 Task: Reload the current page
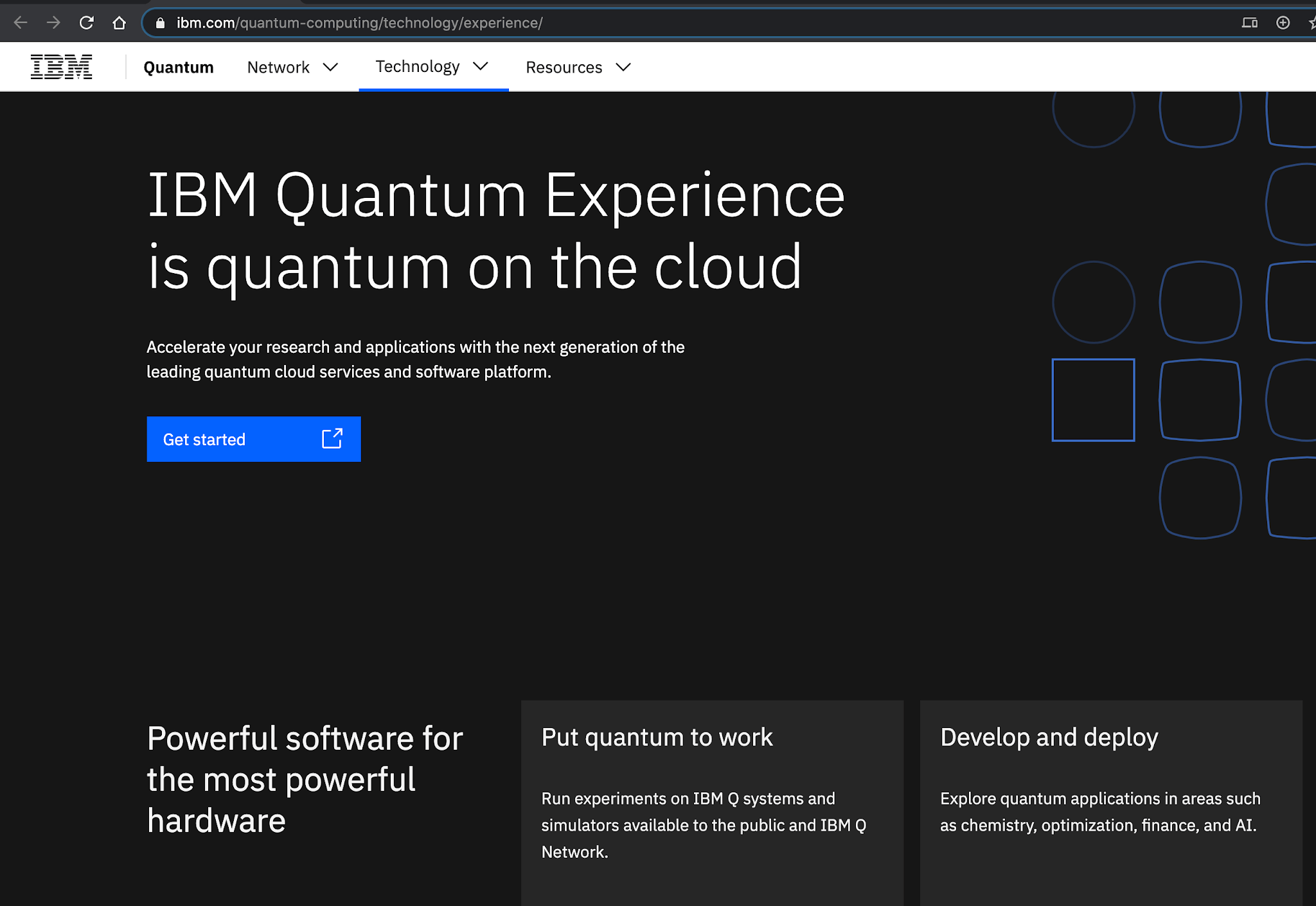click(87, 22)
